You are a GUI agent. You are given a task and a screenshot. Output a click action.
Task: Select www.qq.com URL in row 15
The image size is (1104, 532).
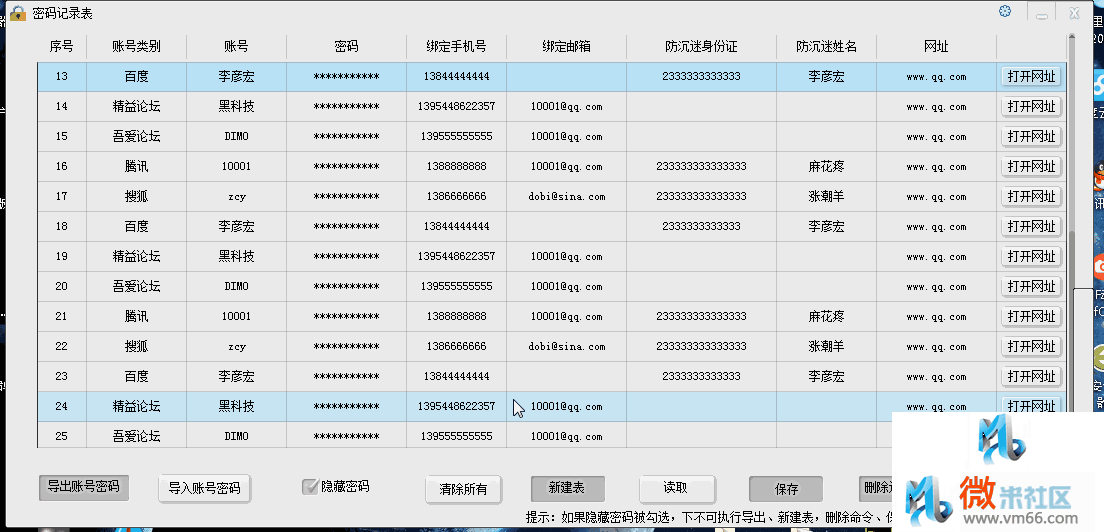click(x=936, y=137)
